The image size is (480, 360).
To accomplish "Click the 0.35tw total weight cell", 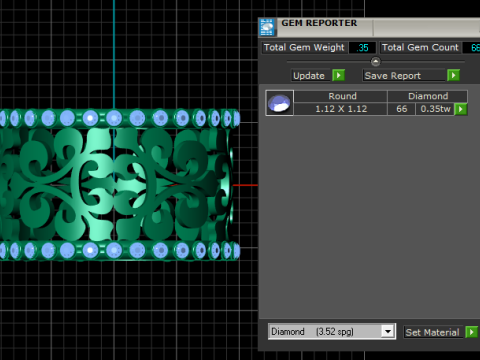I will click(x=435, y=109).
